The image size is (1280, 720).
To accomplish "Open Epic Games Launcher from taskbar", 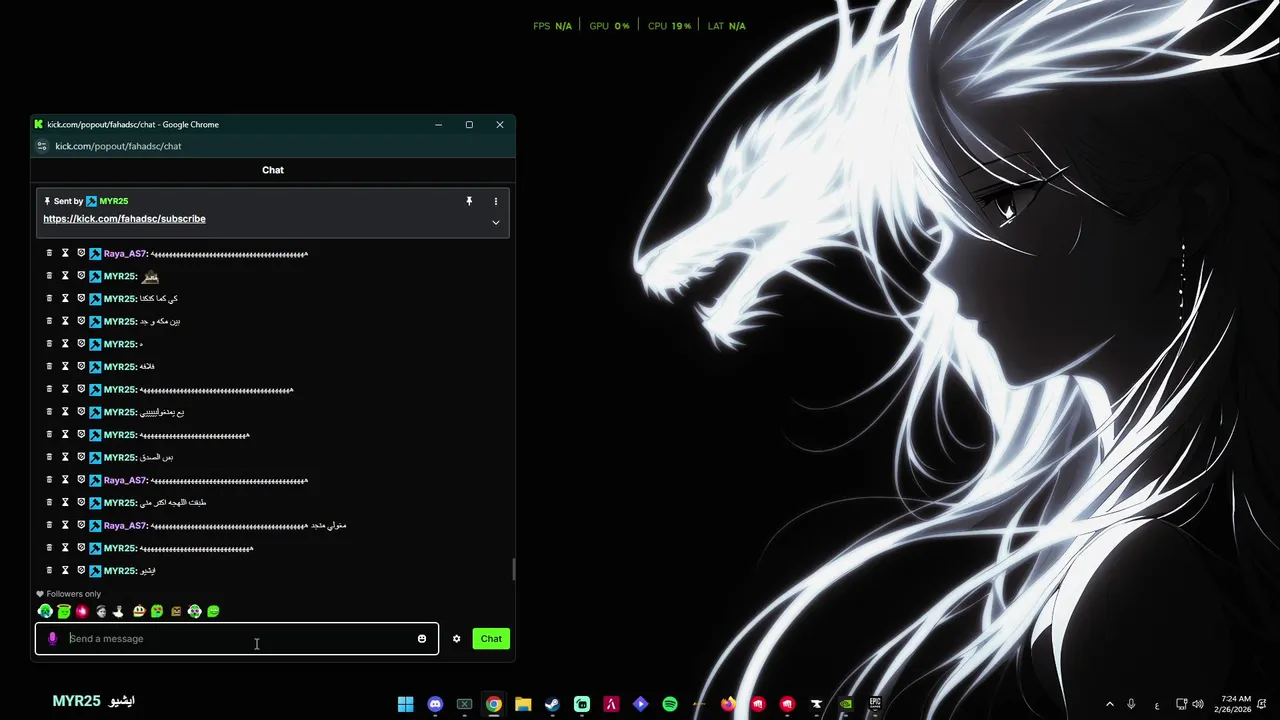I will (x=875, y=704).
